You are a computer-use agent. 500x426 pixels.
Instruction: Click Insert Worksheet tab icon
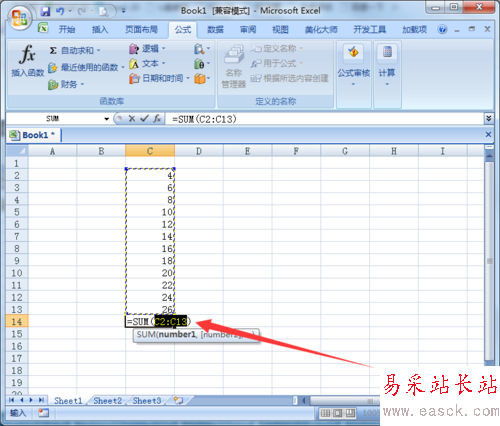(179, 400)
